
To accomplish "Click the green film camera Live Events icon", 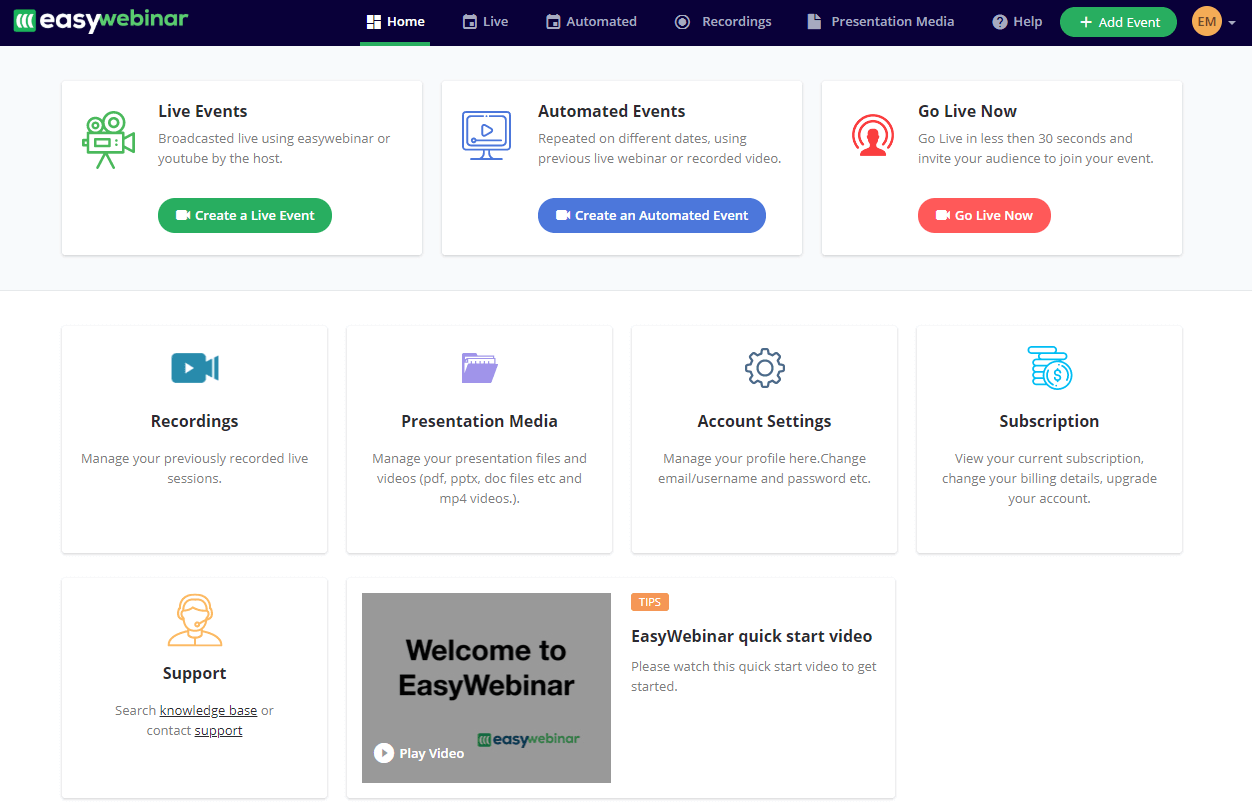I will click(108, 140).
